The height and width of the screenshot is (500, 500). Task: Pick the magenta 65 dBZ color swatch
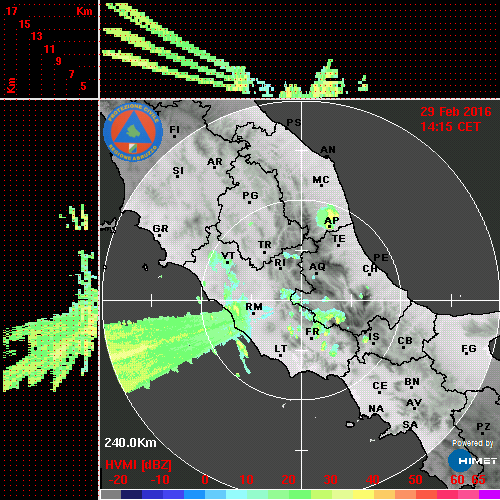[x=490, y=494]
